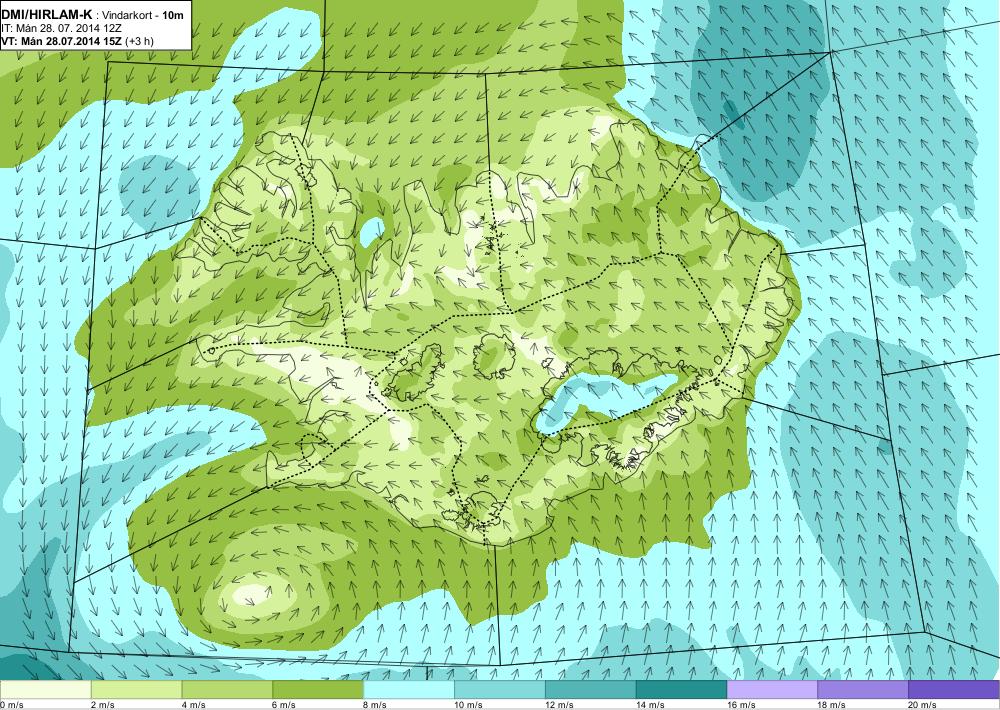Viewport: 1000px width, 710px height.
Task: Click the medium green 4–6 m/s legend swatch
Action: [x=227, y=690]
